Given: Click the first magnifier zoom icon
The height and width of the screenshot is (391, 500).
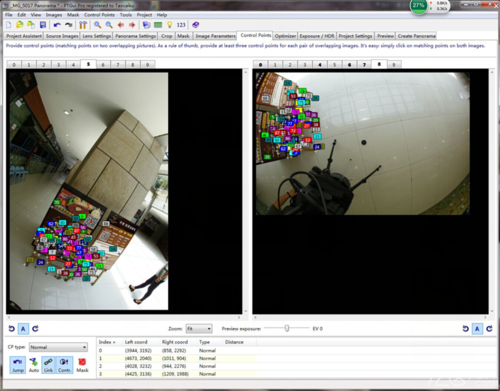Looking at the screenshot, I should point(97,25).
